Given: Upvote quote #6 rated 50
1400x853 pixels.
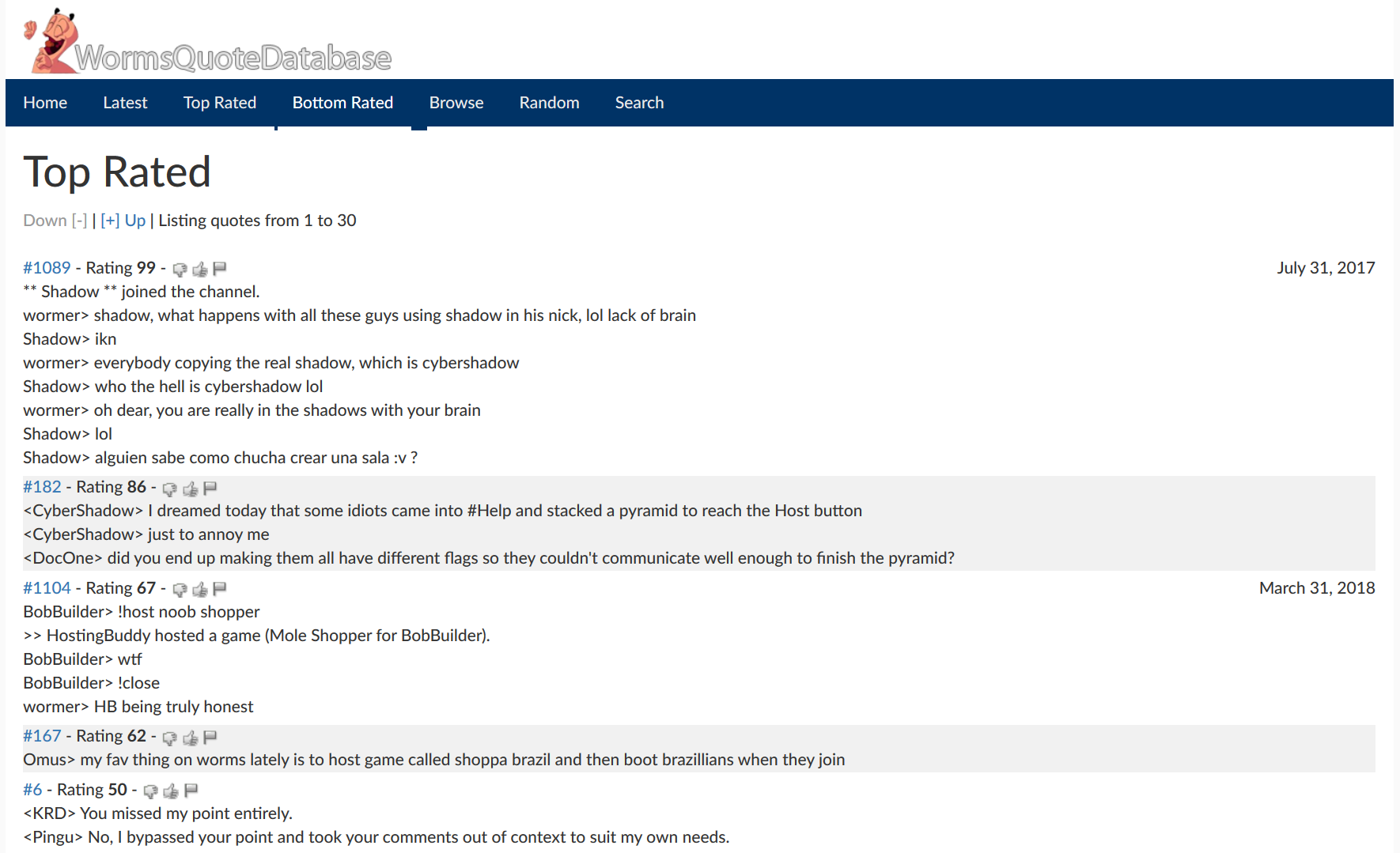Looking at the screenshot, I should (171, 791).
